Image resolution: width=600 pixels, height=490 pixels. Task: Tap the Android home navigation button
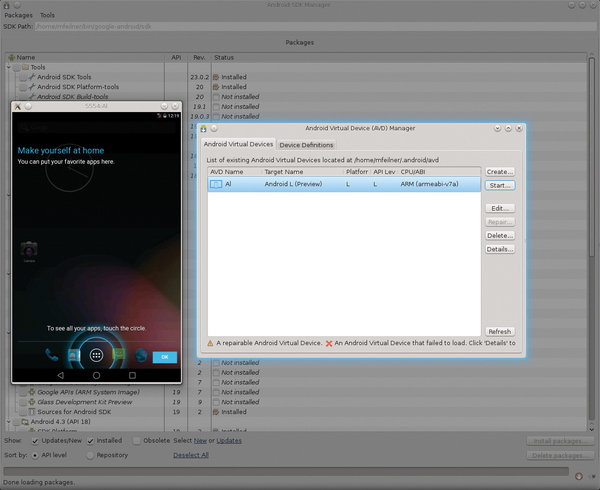[96, 375]
